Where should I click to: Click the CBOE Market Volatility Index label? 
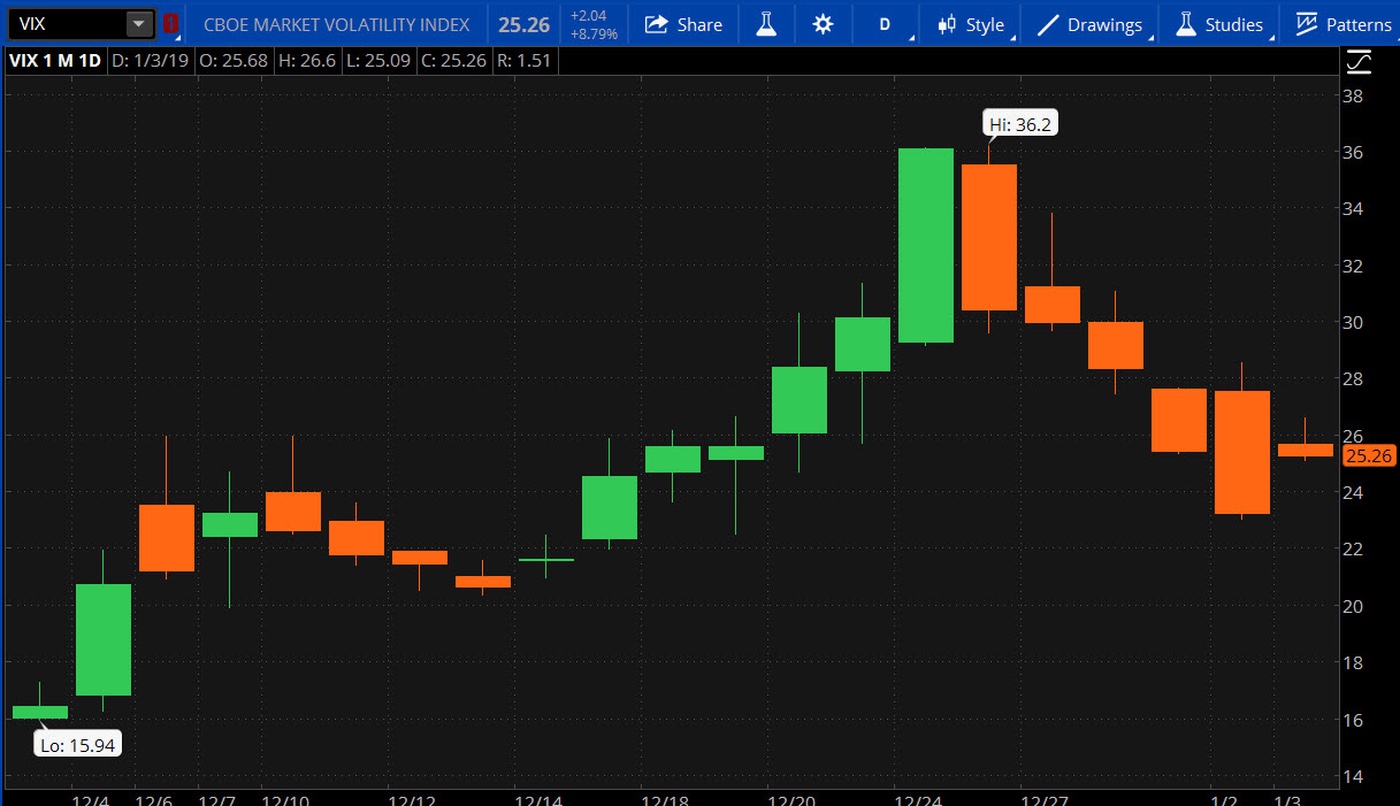click(x=339, y=25)
